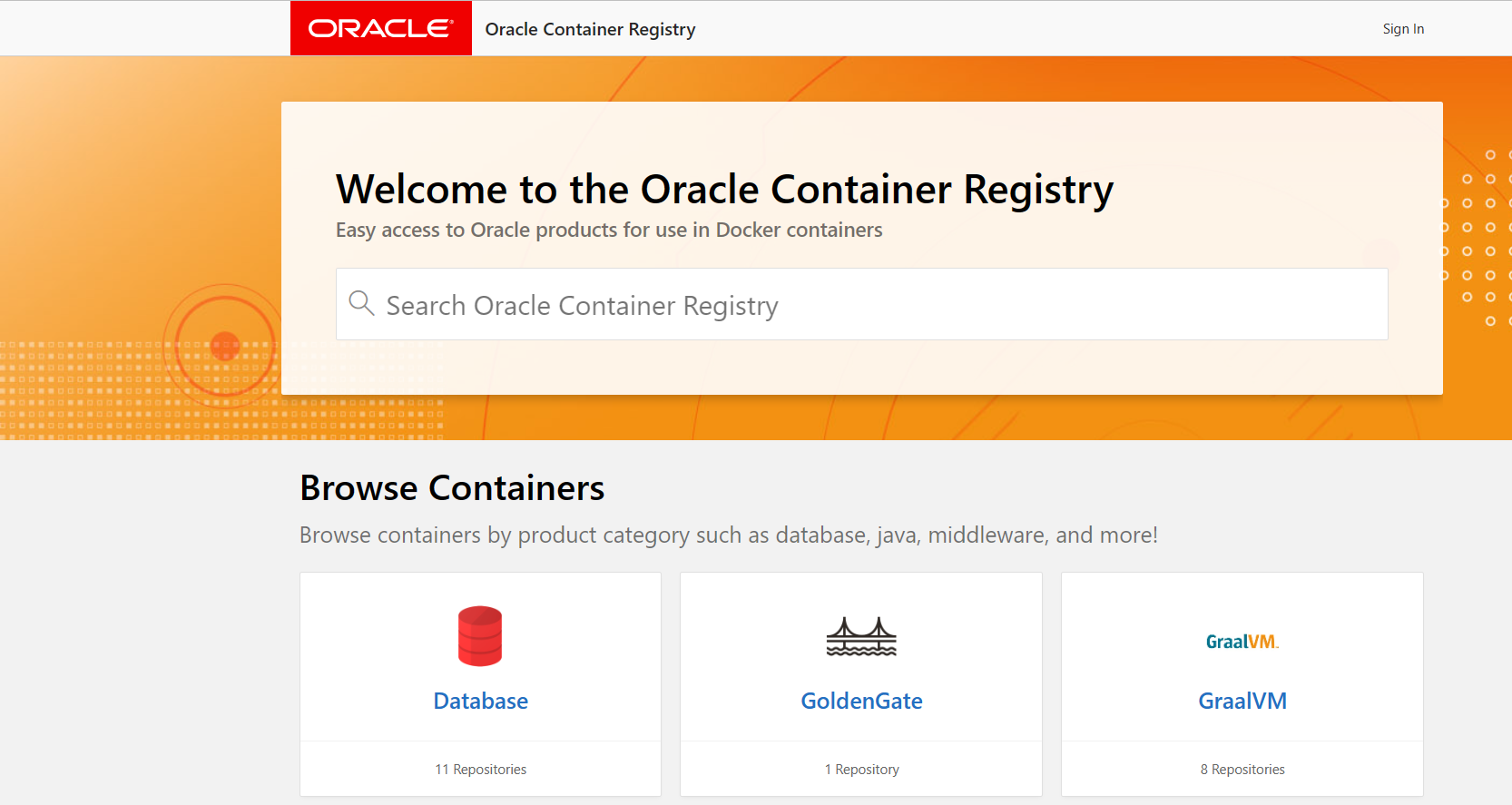Click the Easy access to Oracle products subtitle
1512x805 pixels.
point(609,231)
